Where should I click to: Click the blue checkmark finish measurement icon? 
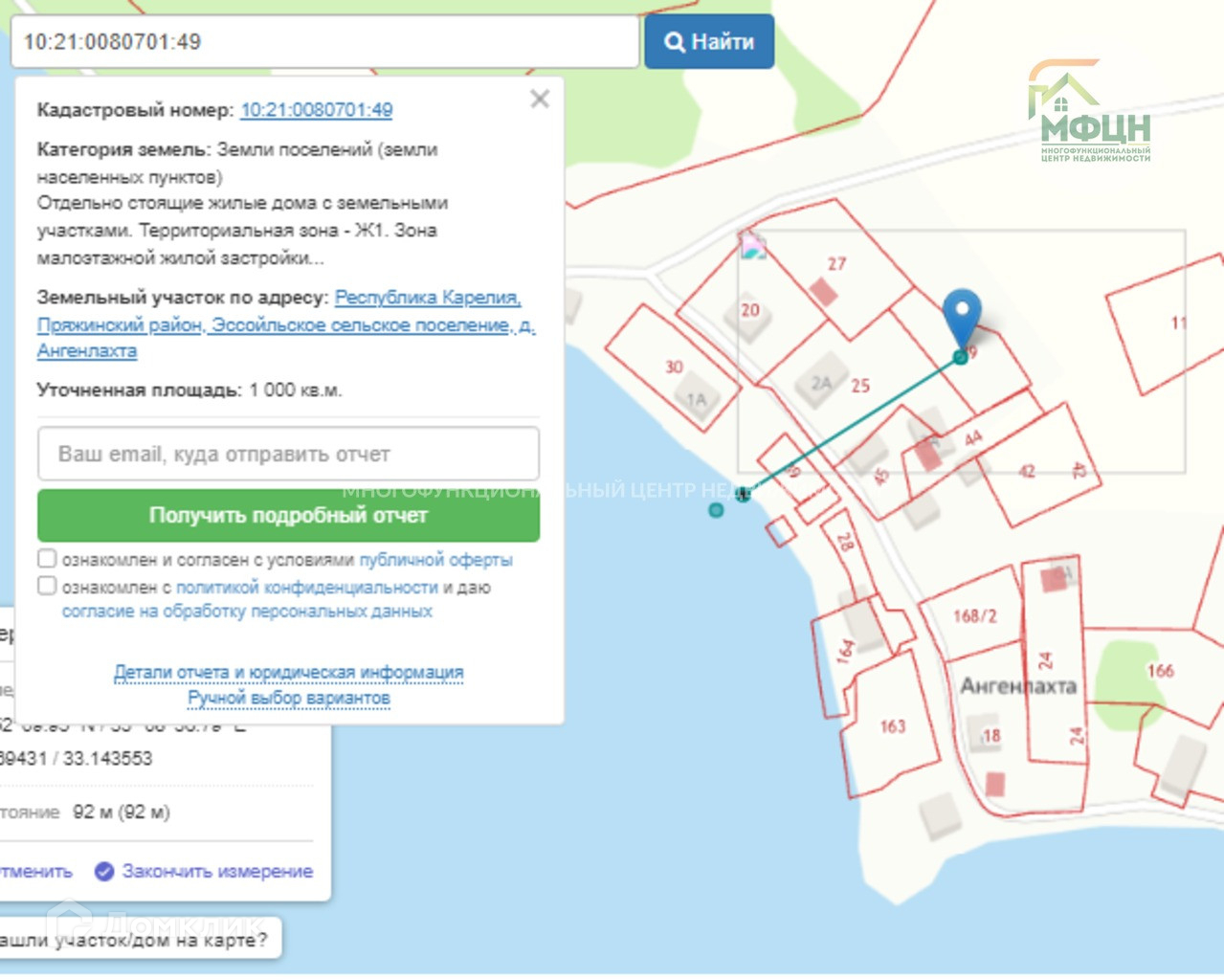[x=104, y=871]
